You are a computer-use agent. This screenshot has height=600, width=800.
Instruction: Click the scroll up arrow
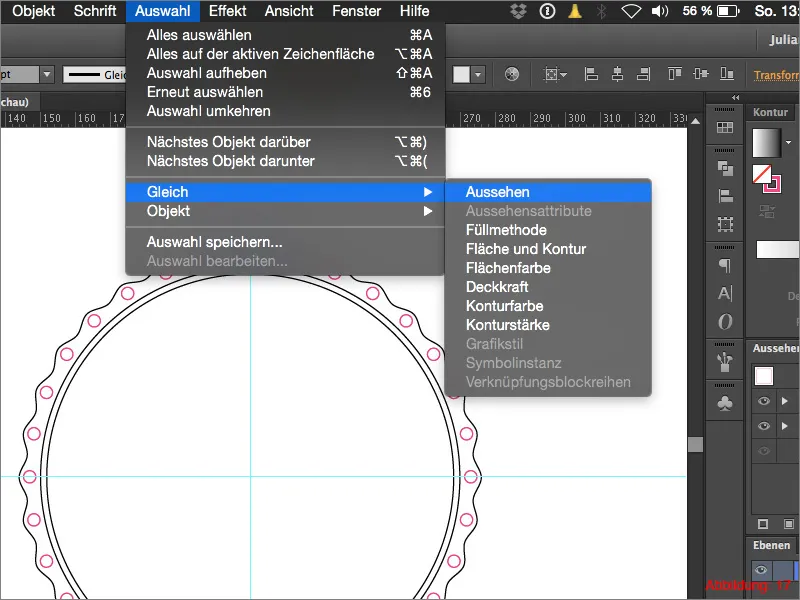[x=695, y=121]
